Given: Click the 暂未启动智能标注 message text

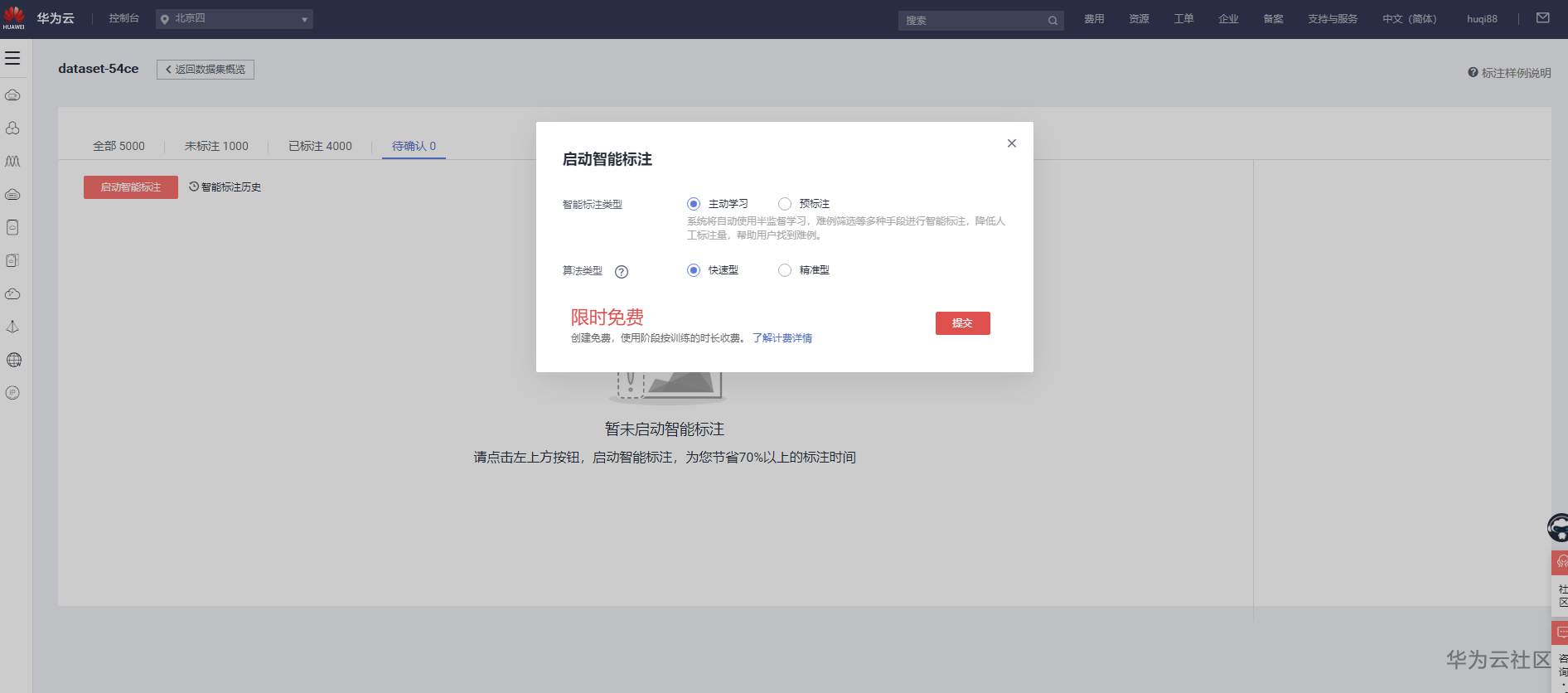Looking at the screenshot, I should pyautogui.click(x=665, y=429).
